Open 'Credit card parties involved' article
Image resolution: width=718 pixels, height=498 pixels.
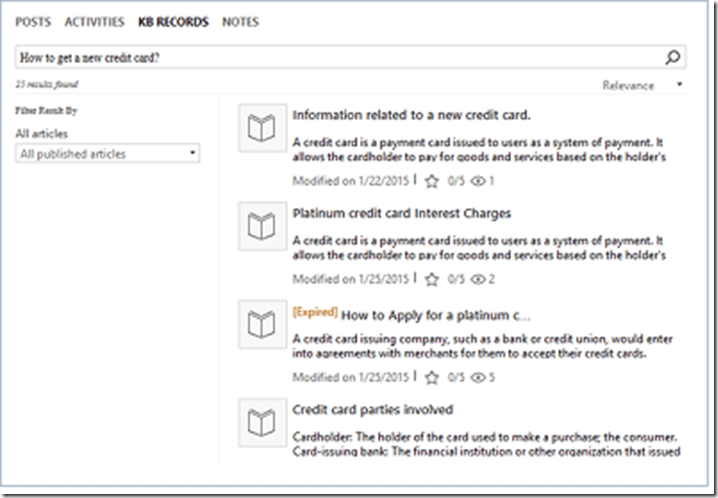click(x=372, y=409)
